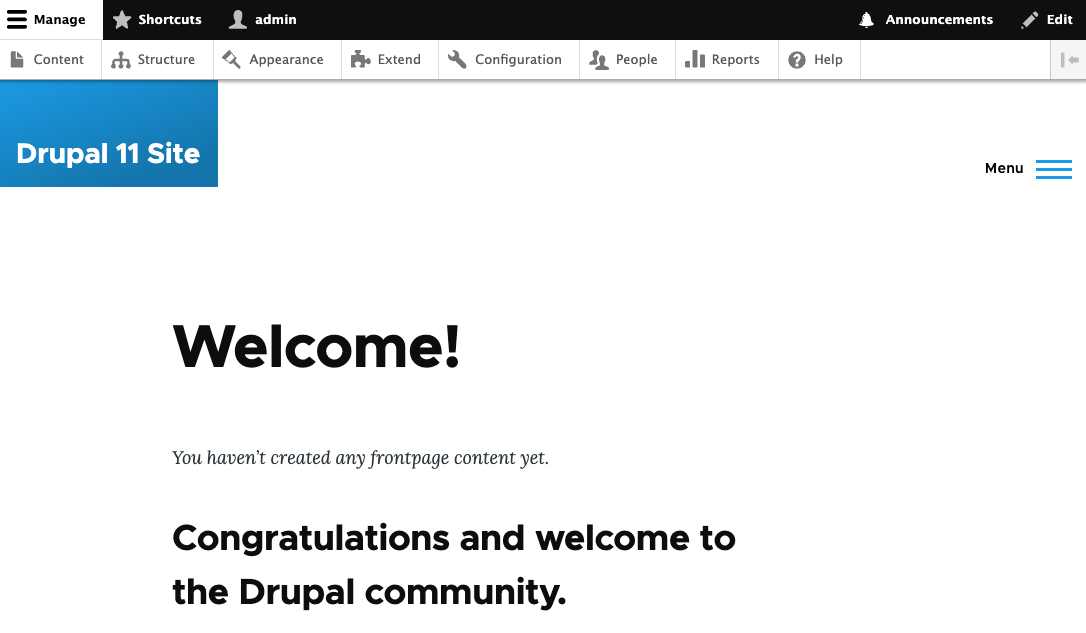Screen dimensions: 1086x633
Task: Click the admin user silhouette icon
Action: point(238,20)
